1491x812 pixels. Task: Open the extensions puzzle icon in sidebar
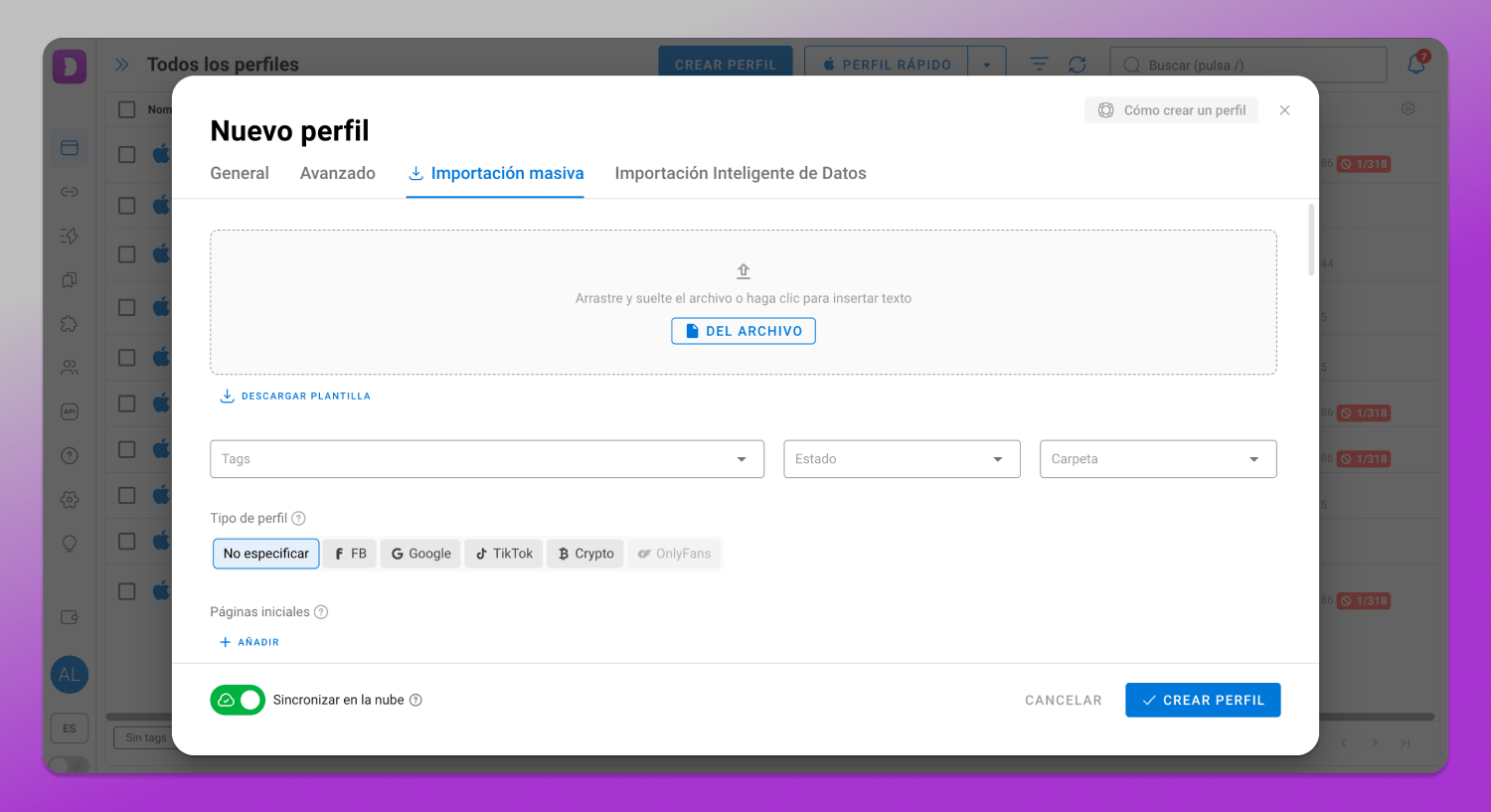click(70, 324)
